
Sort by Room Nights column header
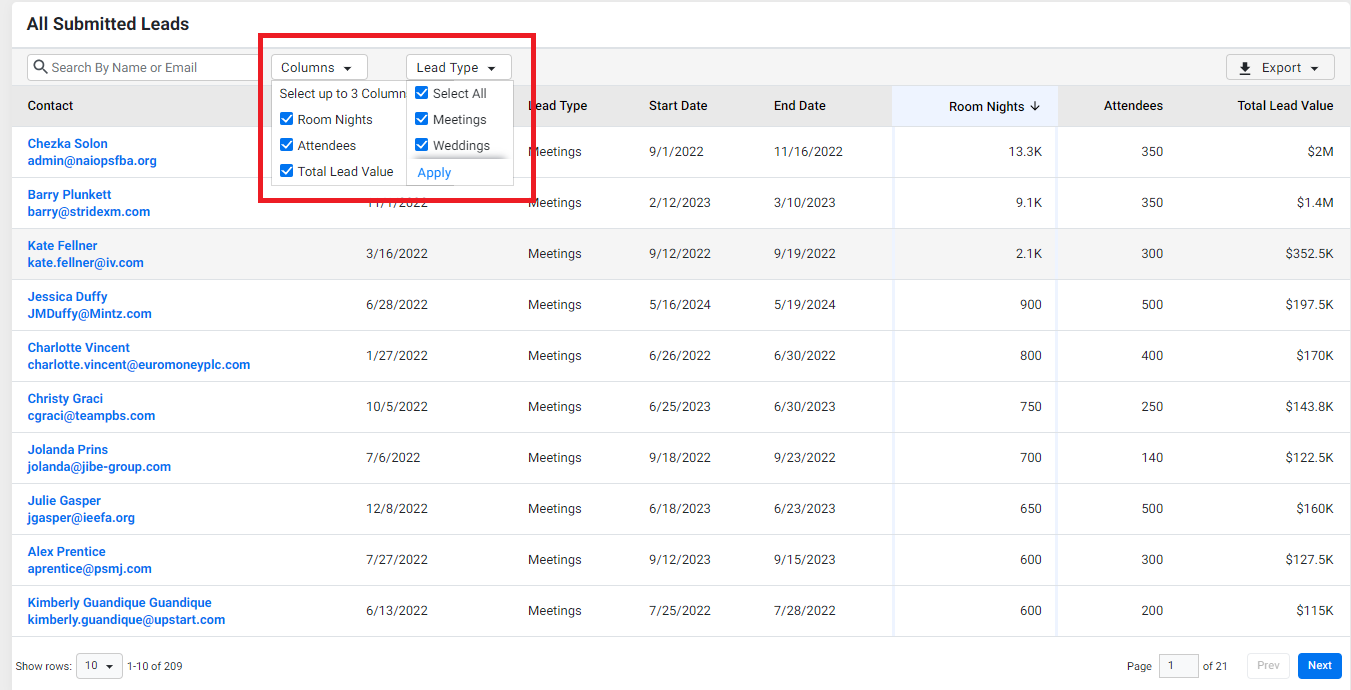tap(987, 106)
